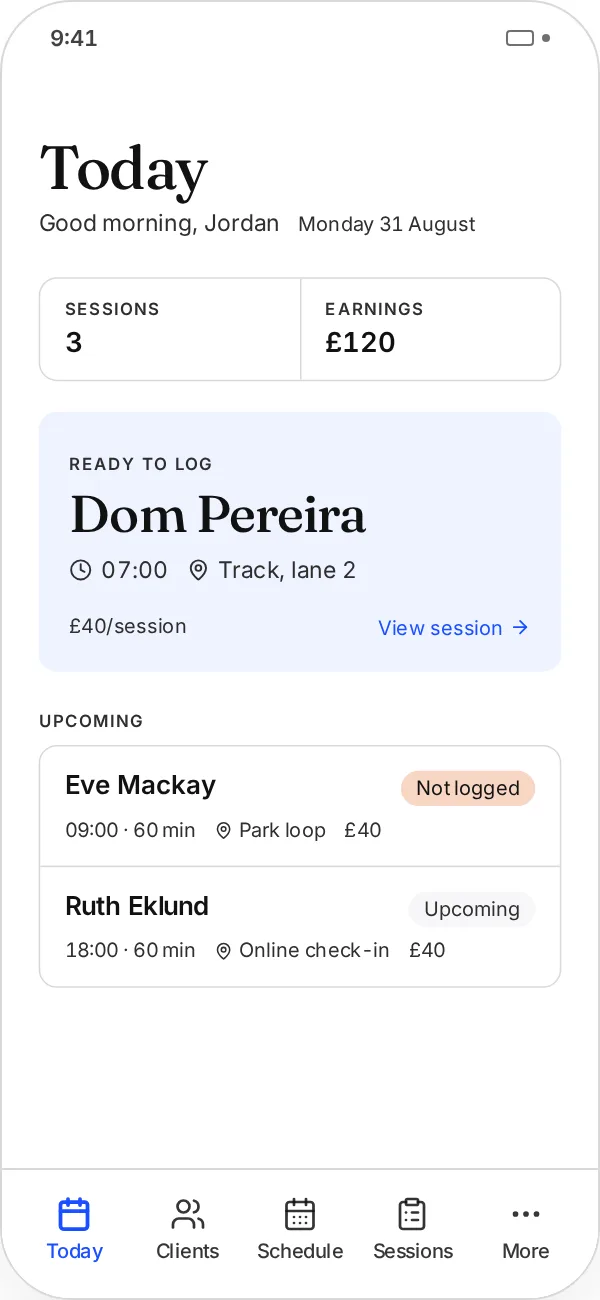Open Ruth Eklund's upcoming session row

[x=300, y=927]
